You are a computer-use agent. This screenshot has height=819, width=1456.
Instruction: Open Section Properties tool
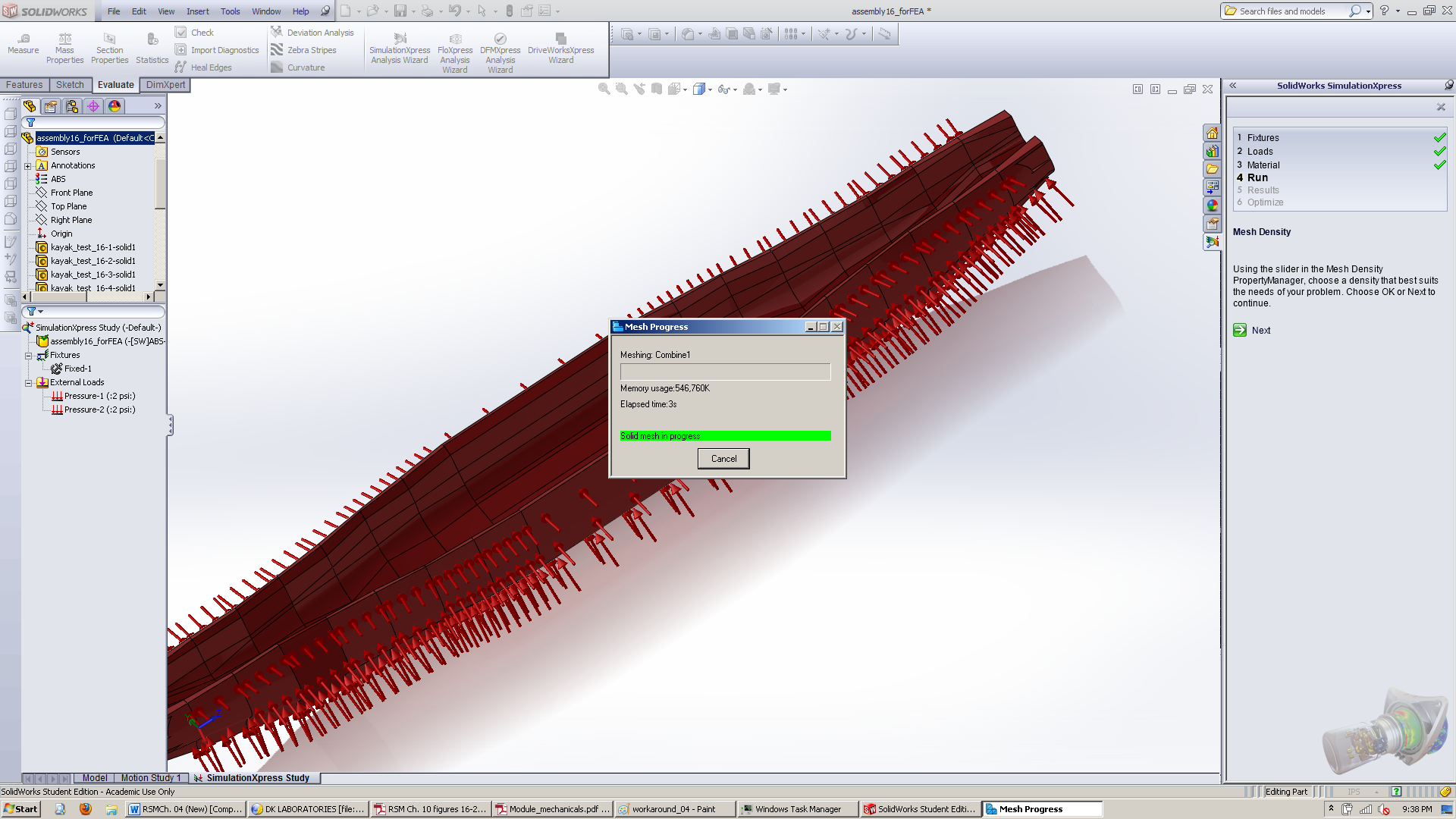(110, 49)
